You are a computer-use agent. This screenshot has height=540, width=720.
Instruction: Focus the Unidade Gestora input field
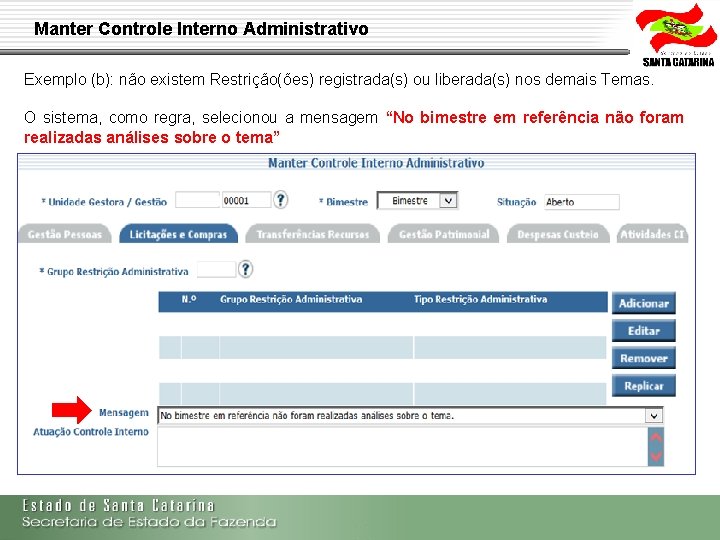point(197,200)
